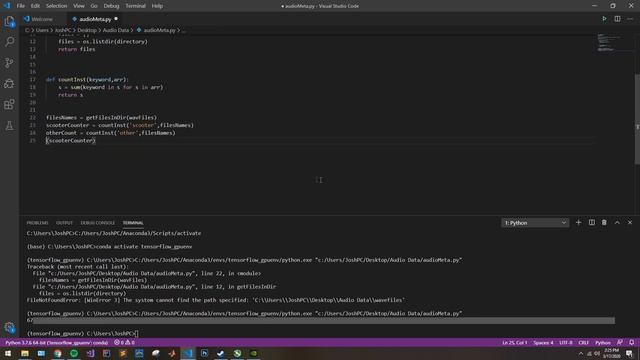
Task: Open the Source Control view
Action: click(x=9, y=62)
